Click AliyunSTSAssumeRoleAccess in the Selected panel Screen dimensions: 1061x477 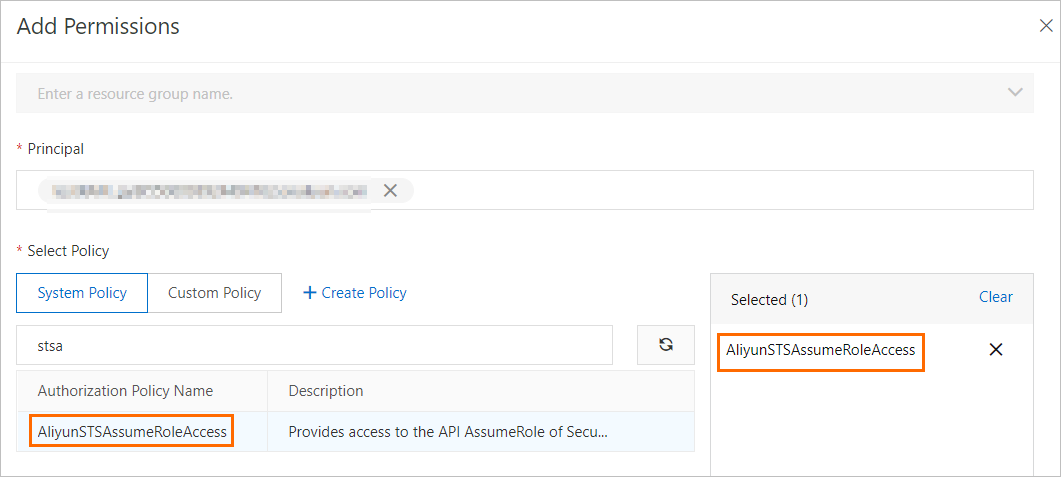821,350
